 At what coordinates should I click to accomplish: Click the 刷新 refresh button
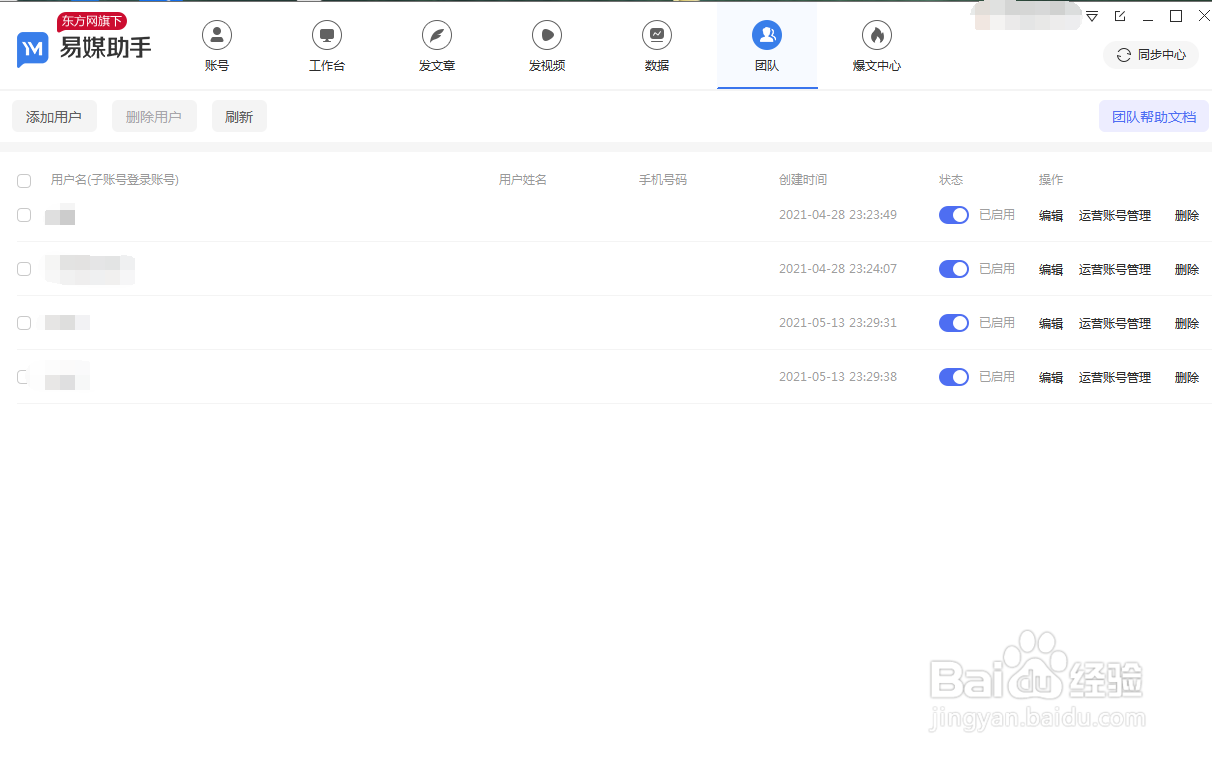pos(239,116)
